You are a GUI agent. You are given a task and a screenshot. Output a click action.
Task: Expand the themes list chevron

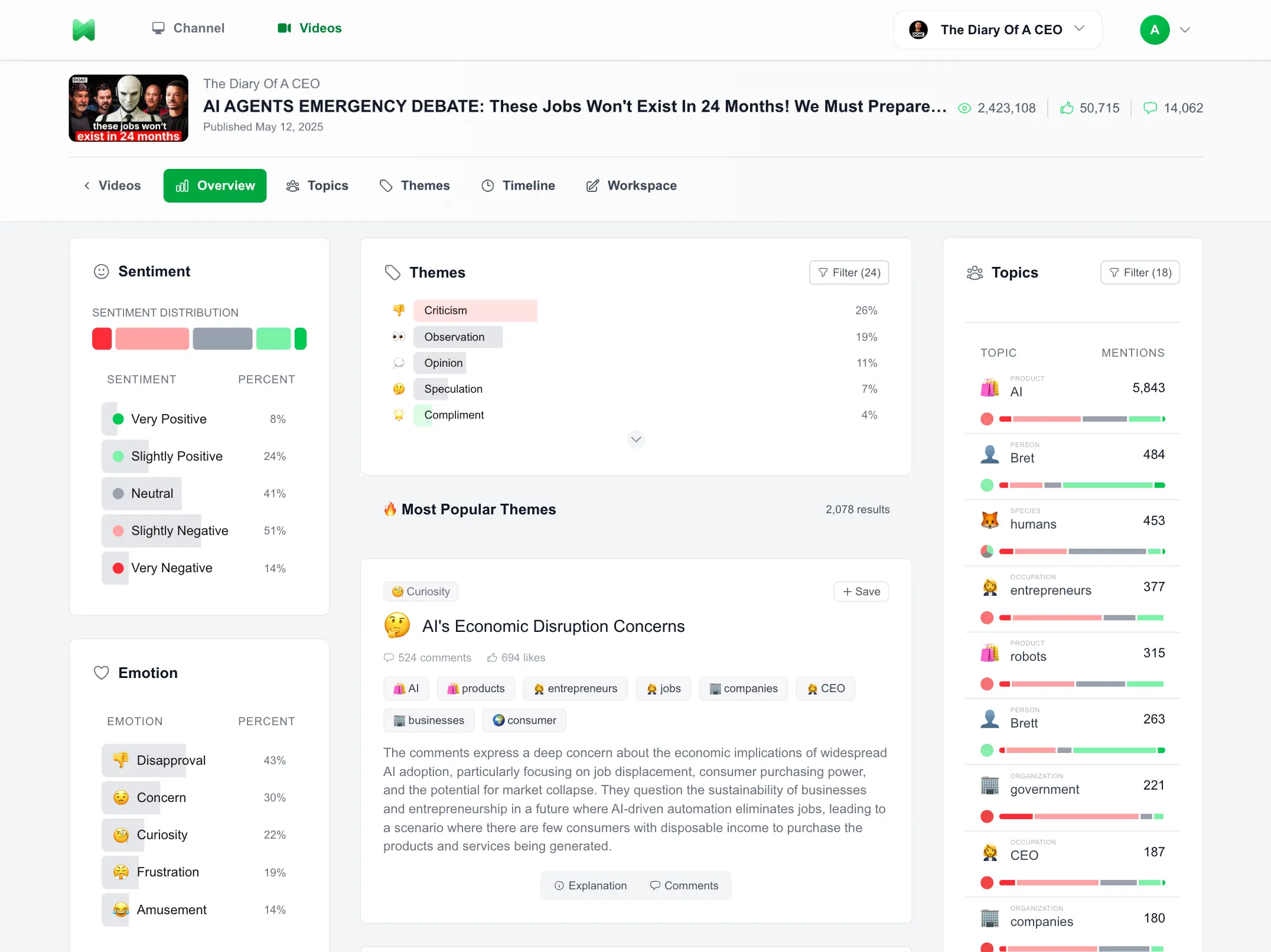pyautogui.click(x=636, y=439)
